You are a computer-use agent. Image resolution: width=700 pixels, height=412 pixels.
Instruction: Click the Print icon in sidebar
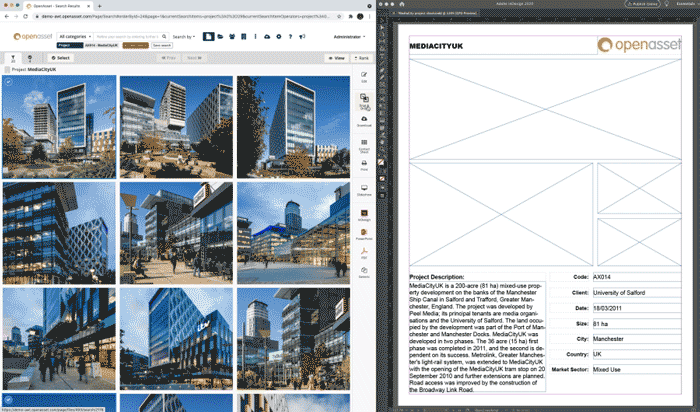[364, 165]
